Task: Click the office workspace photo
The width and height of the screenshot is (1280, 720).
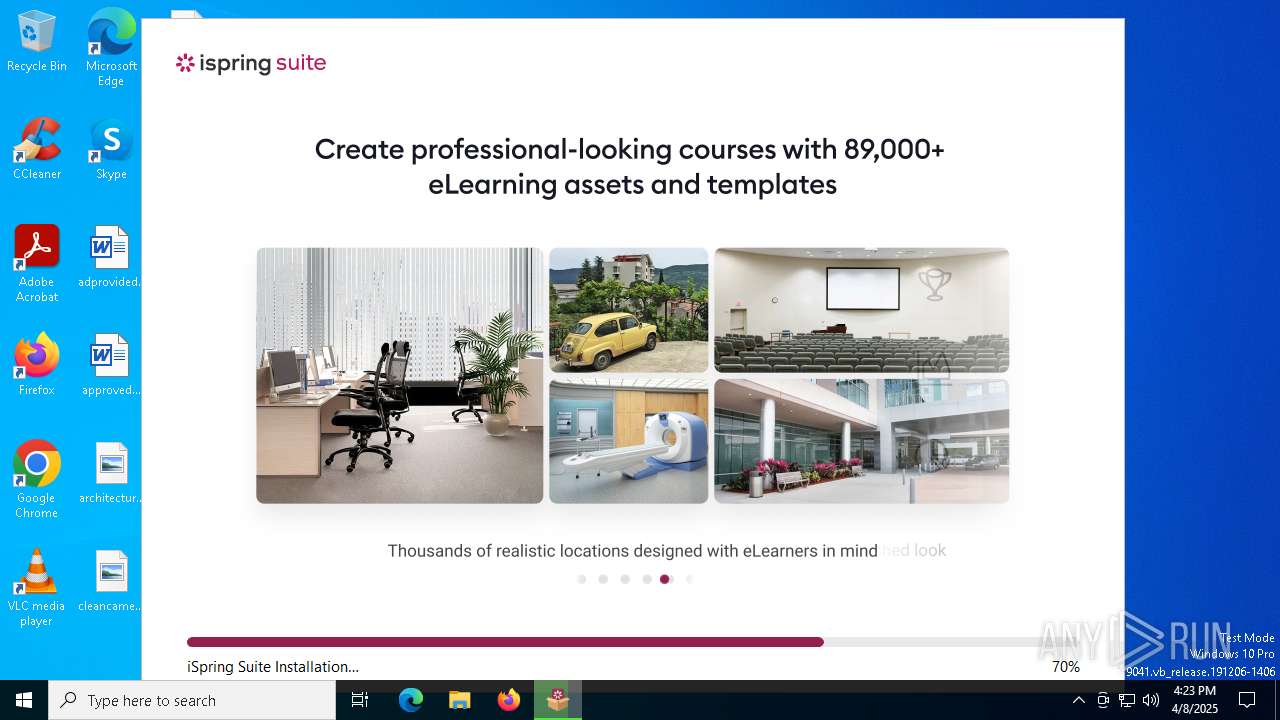Action: point(400,375)
